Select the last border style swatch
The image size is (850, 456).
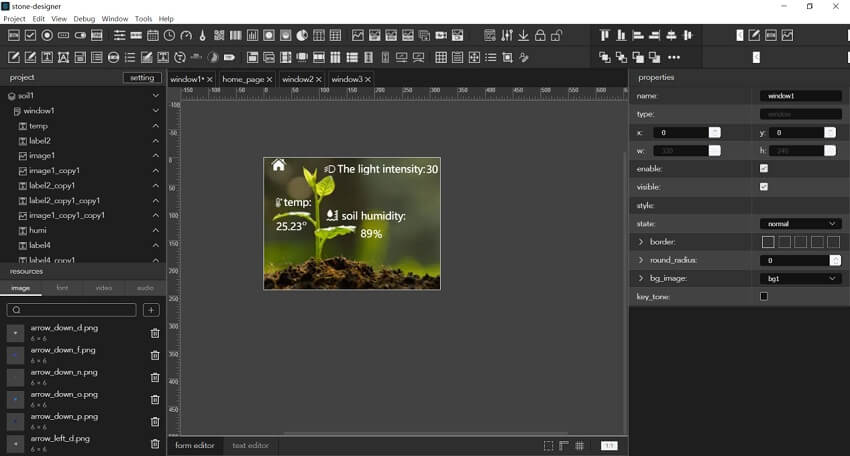pos(834,242)
